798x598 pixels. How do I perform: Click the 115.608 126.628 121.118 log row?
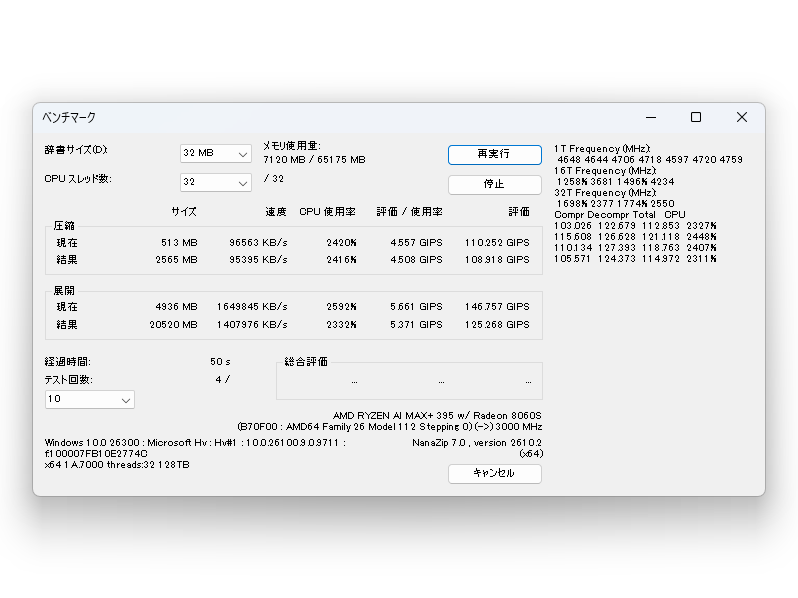(x=636, y=237)
